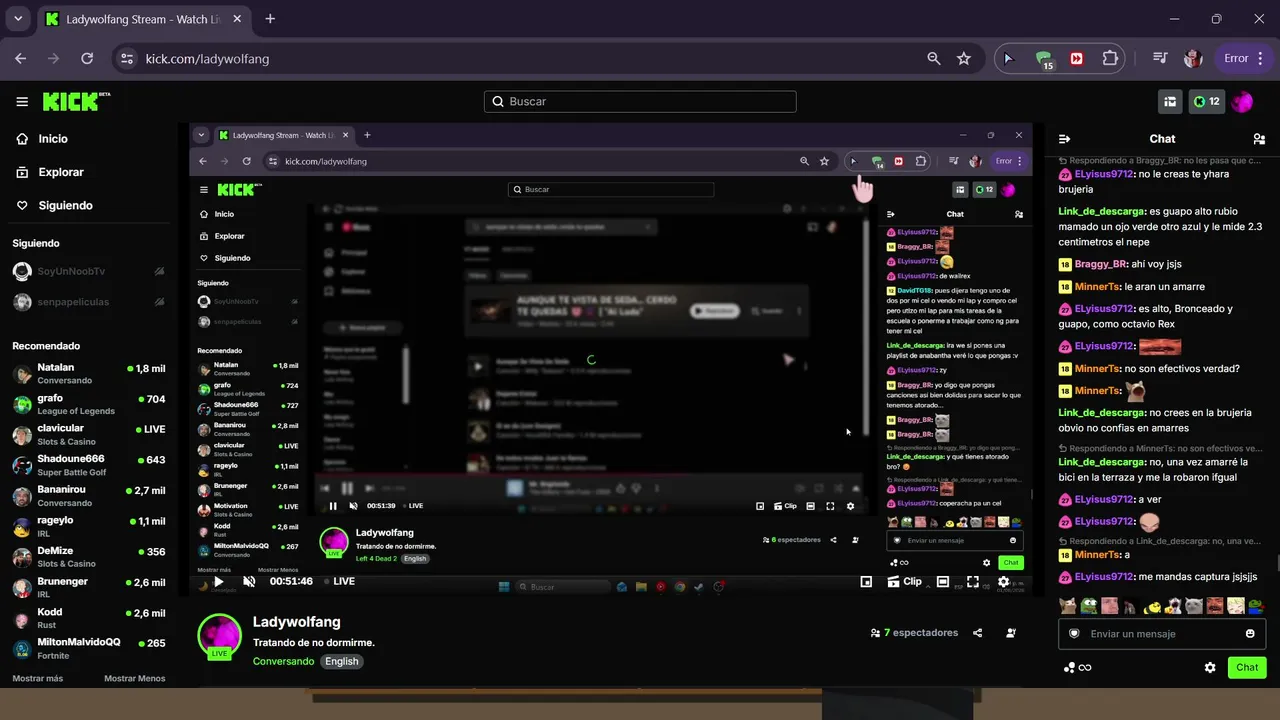Open the Chrome Extensions puzzle icon
Screen dimensions: 1280x720
(x=1110, y=59)
